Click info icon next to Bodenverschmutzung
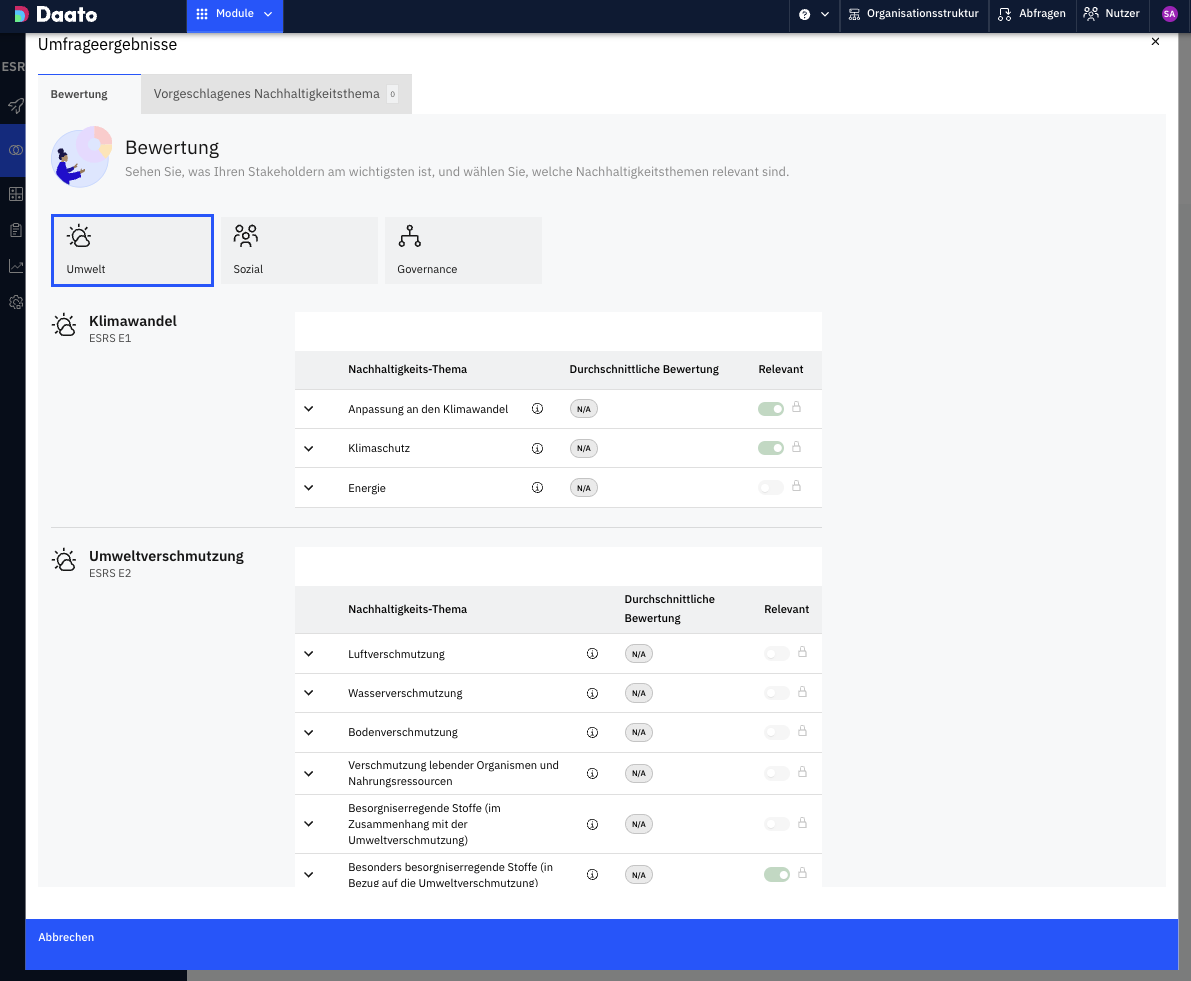The height and width of the screenshot is (981, 1191). point(592,732)
